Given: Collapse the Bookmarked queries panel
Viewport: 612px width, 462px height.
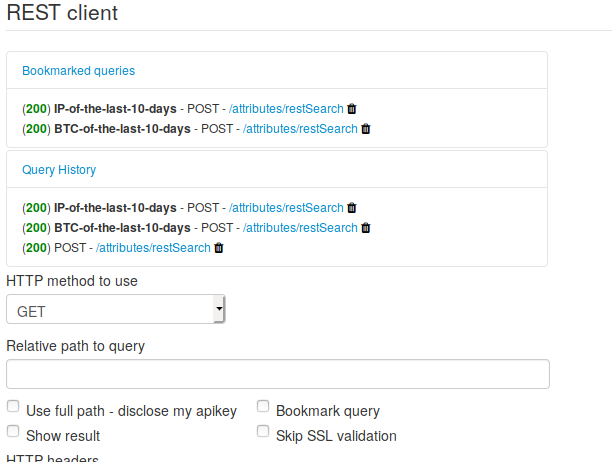Looking at the screenshot, I should coord(79,71).
